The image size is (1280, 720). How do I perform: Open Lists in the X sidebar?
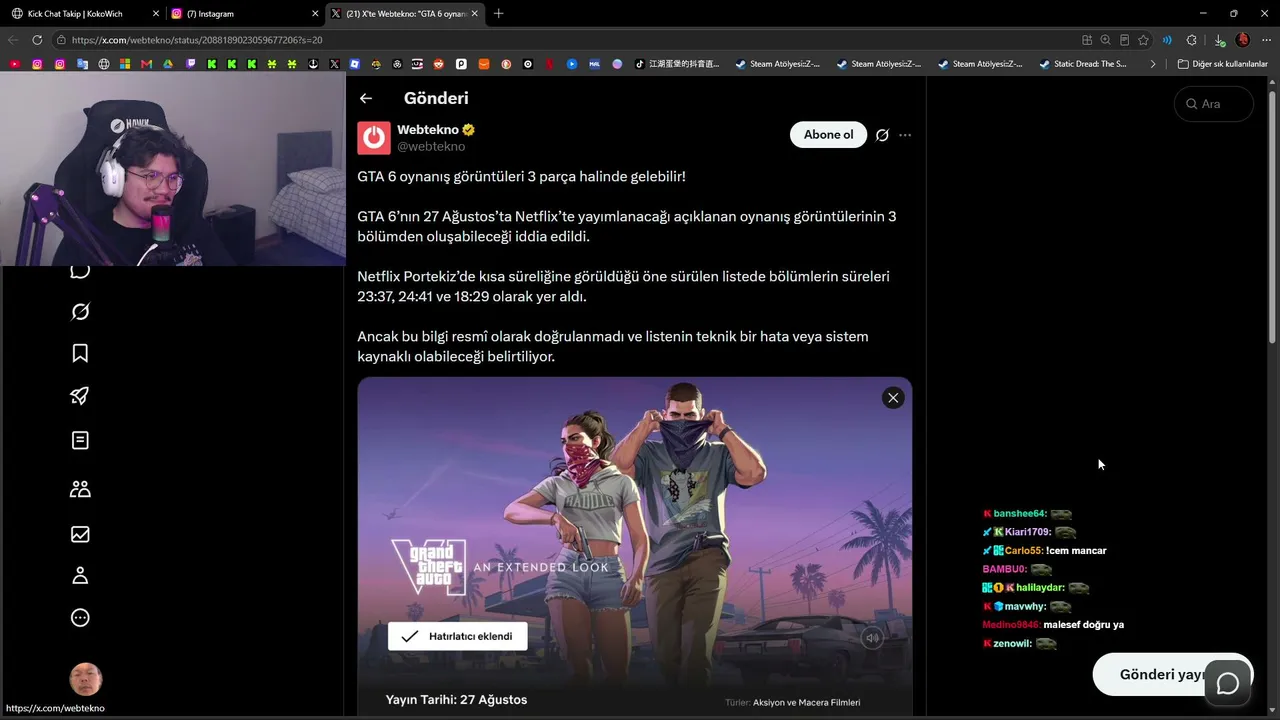click(x=81, y=440)
